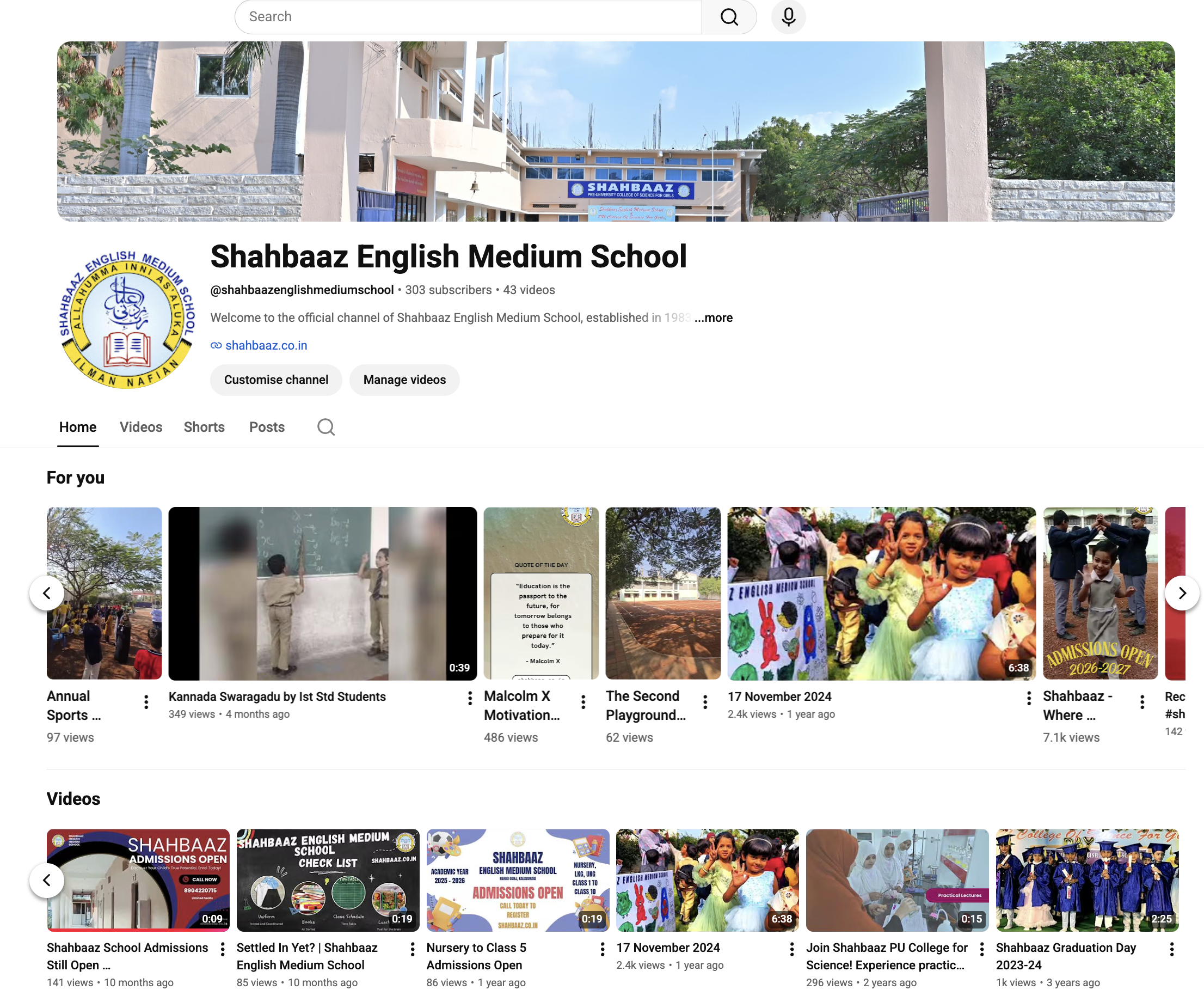Screen dimensions: 1204x1002
Task: Play 17 November 2024 thumbnail in For you
Action: point(882,593)
